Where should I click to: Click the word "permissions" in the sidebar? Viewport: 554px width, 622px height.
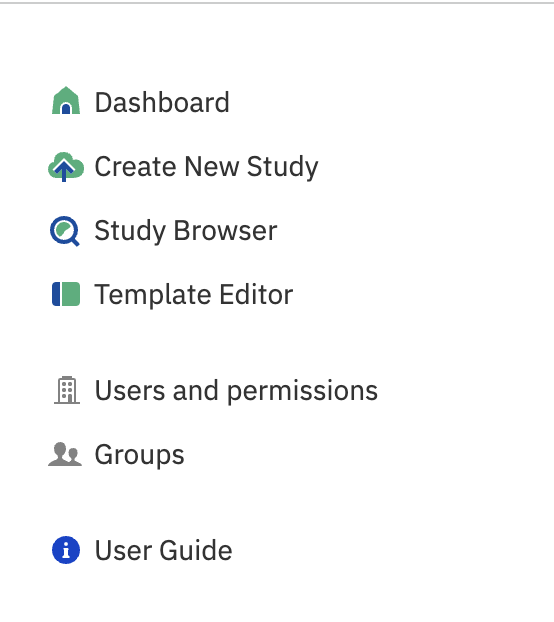tap(303, 392)
